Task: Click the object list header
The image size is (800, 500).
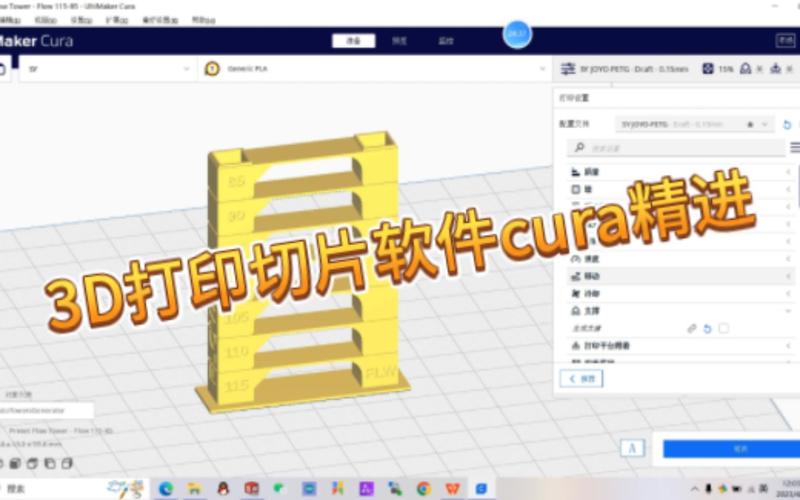Action: [19, 394]
